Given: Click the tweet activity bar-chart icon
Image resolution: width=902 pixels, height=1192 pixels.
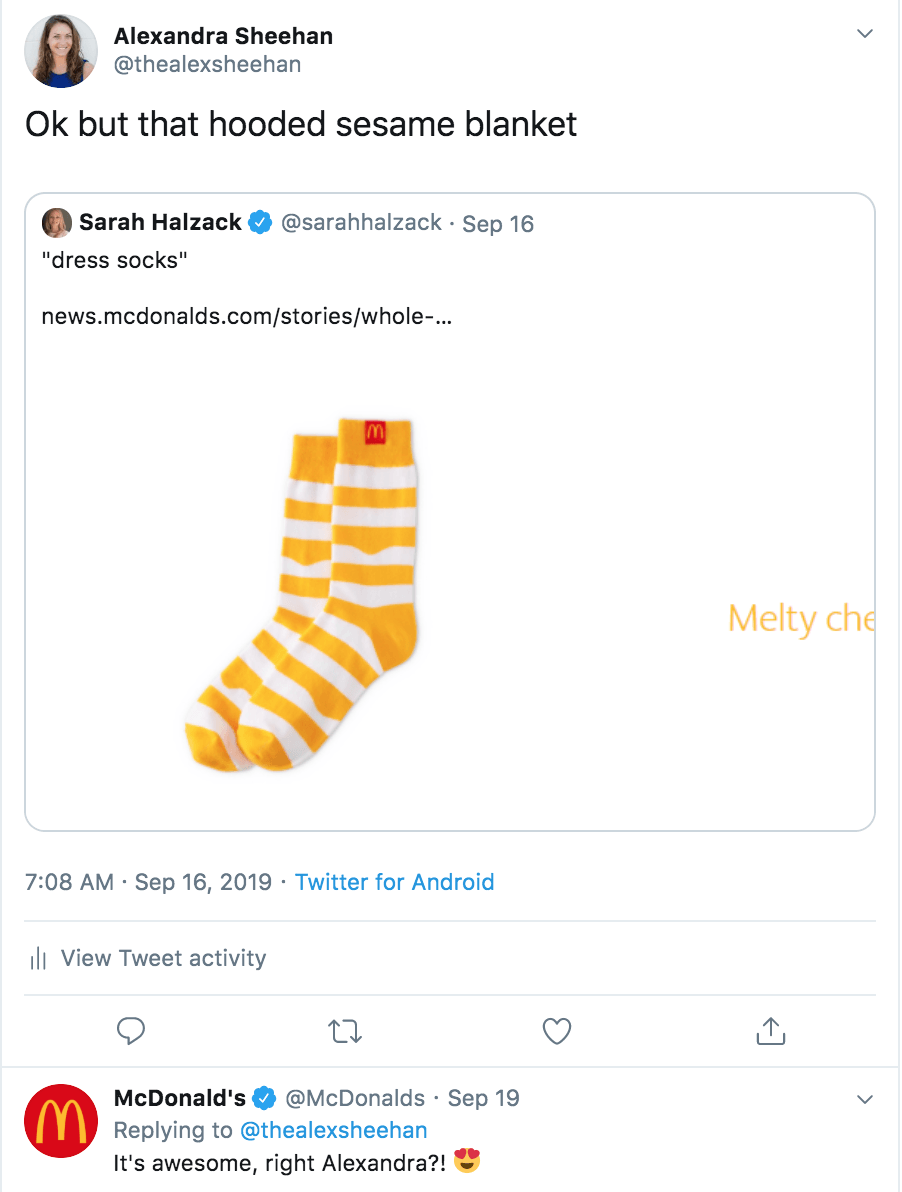Looking at the screenshot, I should [x=39, y=959].
